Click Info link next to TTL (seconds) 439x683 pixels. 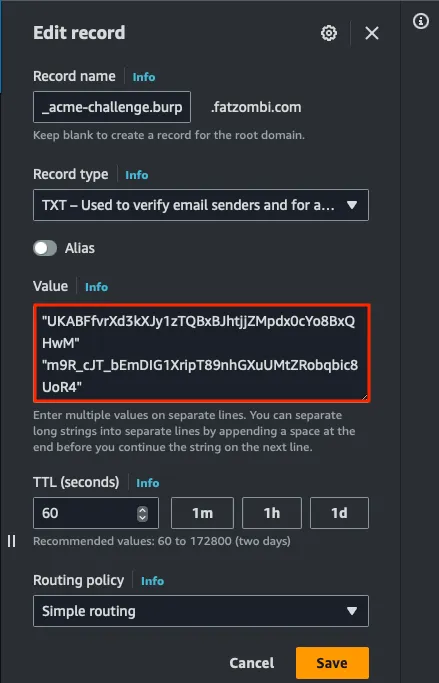(148, 483)
